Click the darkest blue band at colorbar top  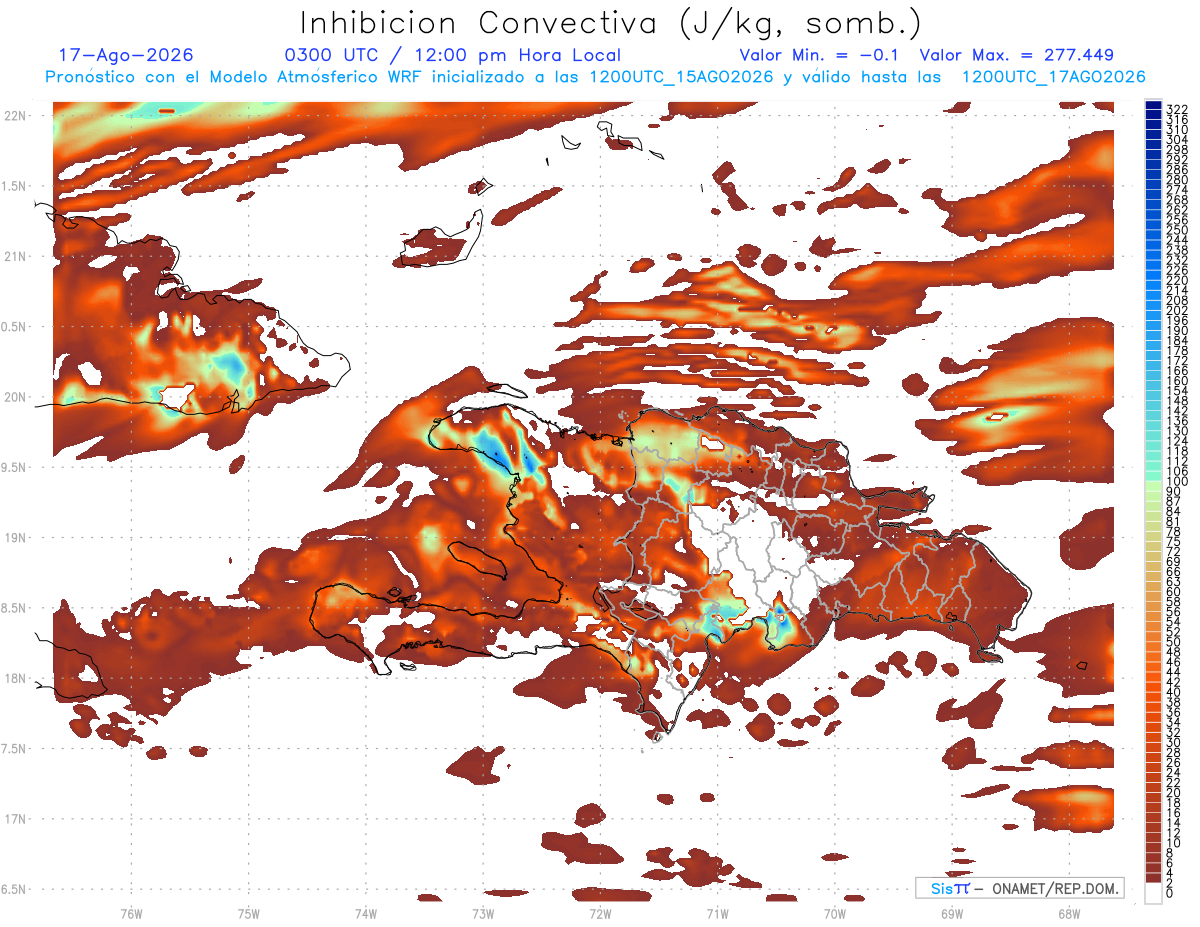[x=1154, y=105]
